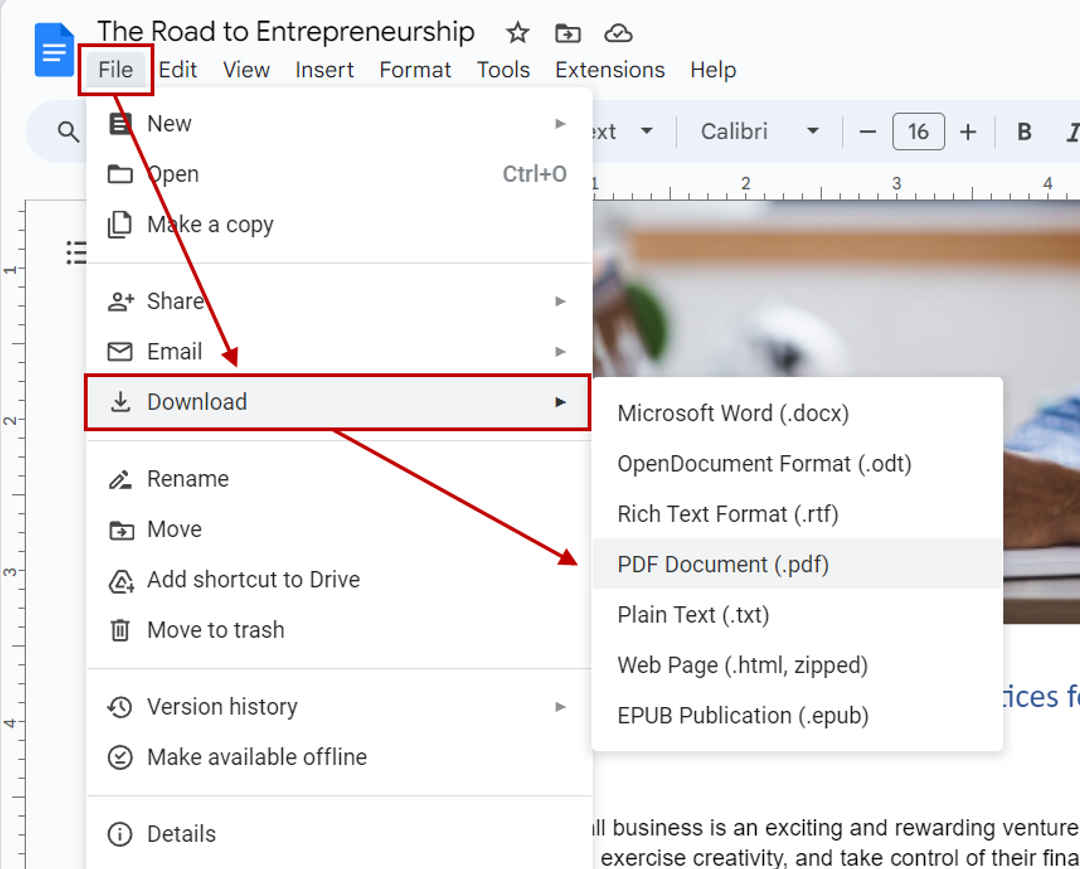Choose EPUB Publication (.epub) download option
Image resolution: width=1080 pixels, height=869 pixels.
[x=744, y=715]
